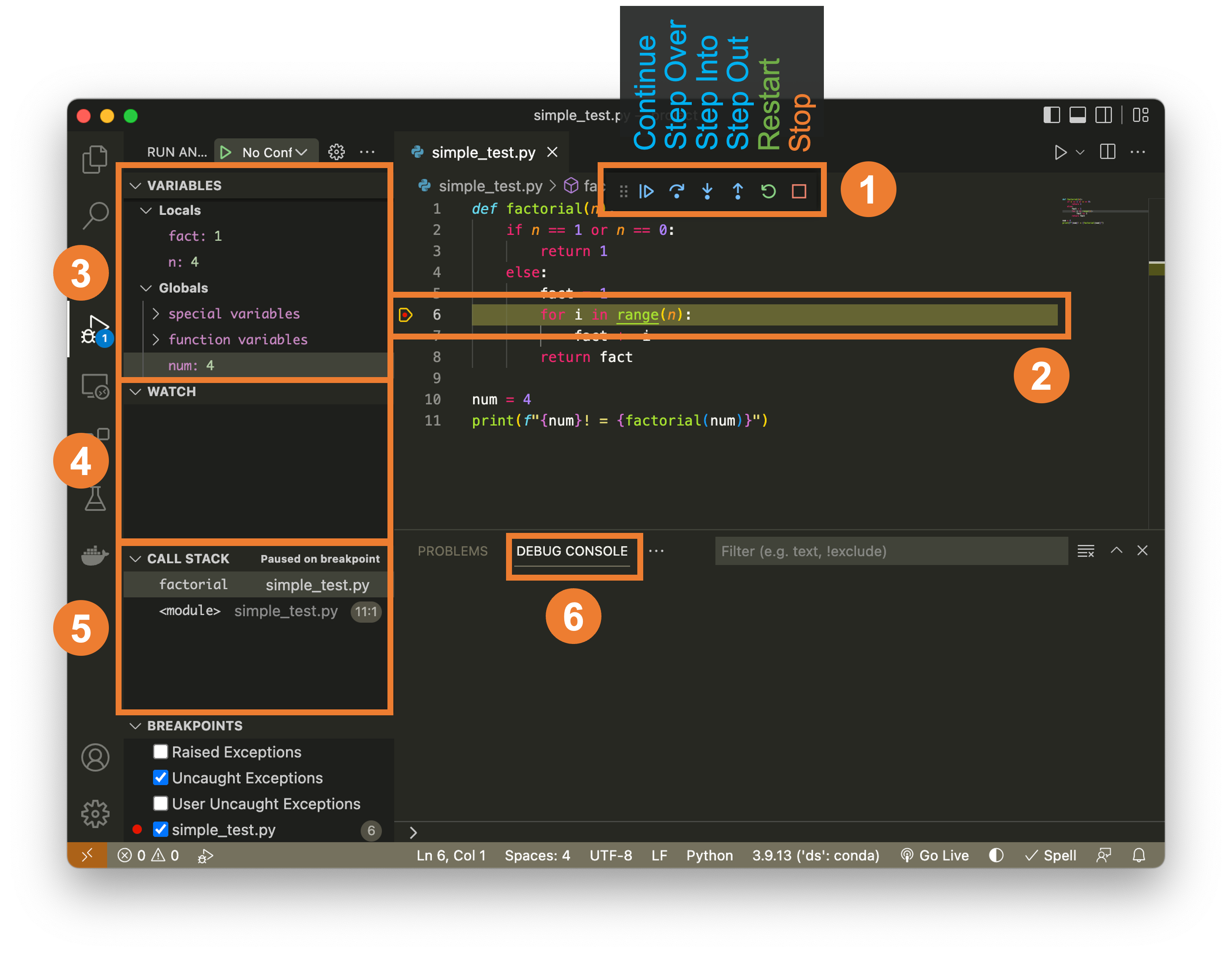Enable User Uncaught Exceptions

(161, 804)
